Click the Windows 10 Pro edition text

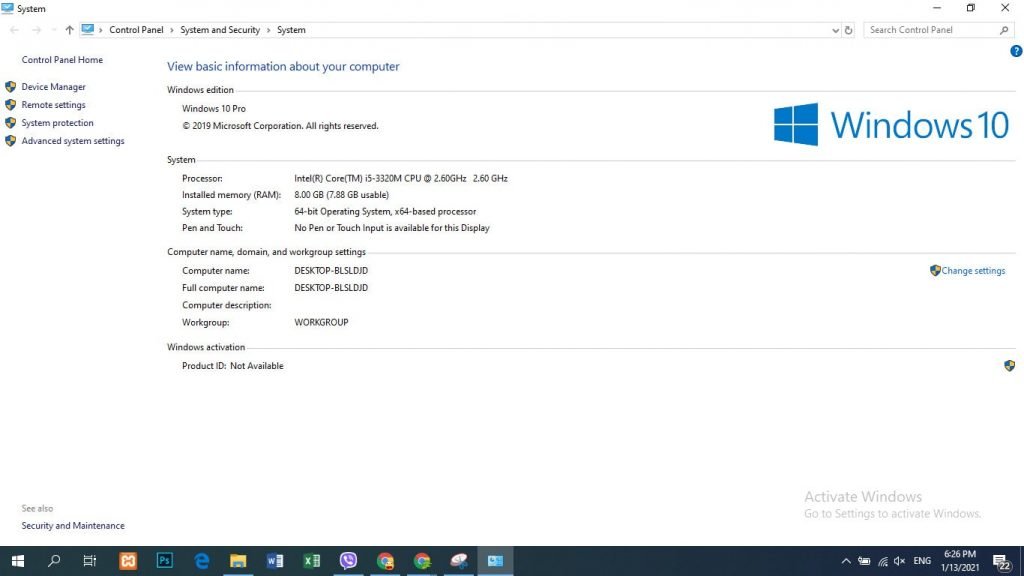pos(214,109)
